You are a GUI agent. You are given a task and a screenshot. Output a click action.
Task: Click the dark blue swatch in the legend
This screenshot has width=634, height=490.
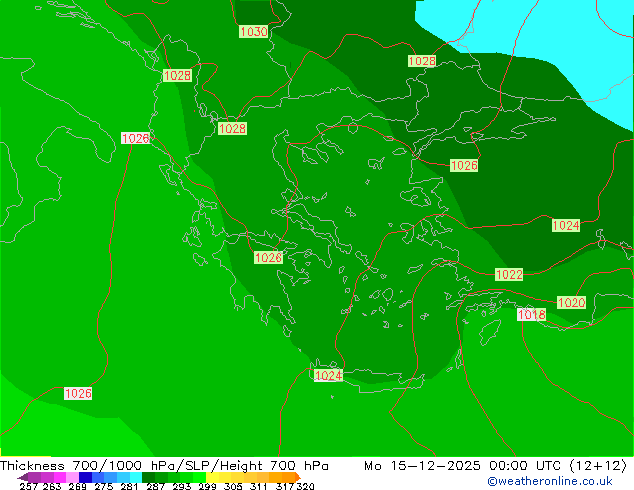(x=85, y=477)
